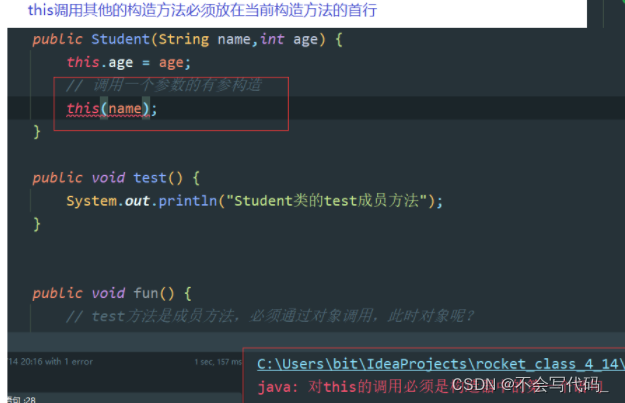The width and height of the screenshot is (625, 403).
Task: Click the comment starting with // test方法是成员方法
Action: (x=270, y=317)
